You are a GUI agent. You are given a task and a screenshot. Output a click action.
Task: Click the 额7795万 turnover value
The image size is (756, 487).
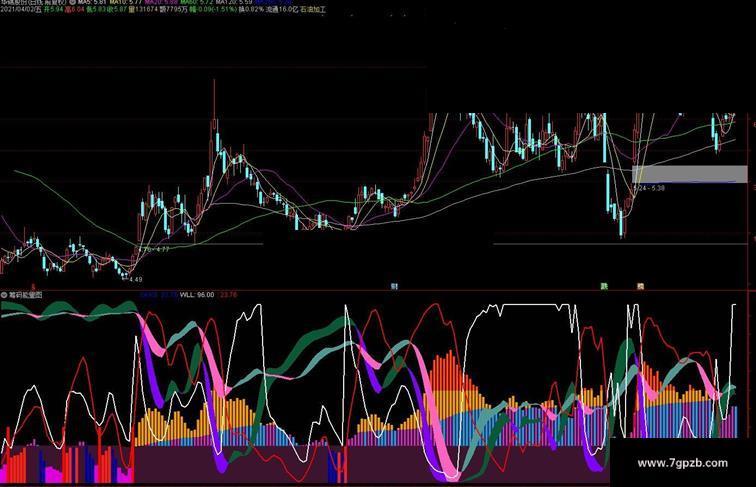(x=174, y=9)
